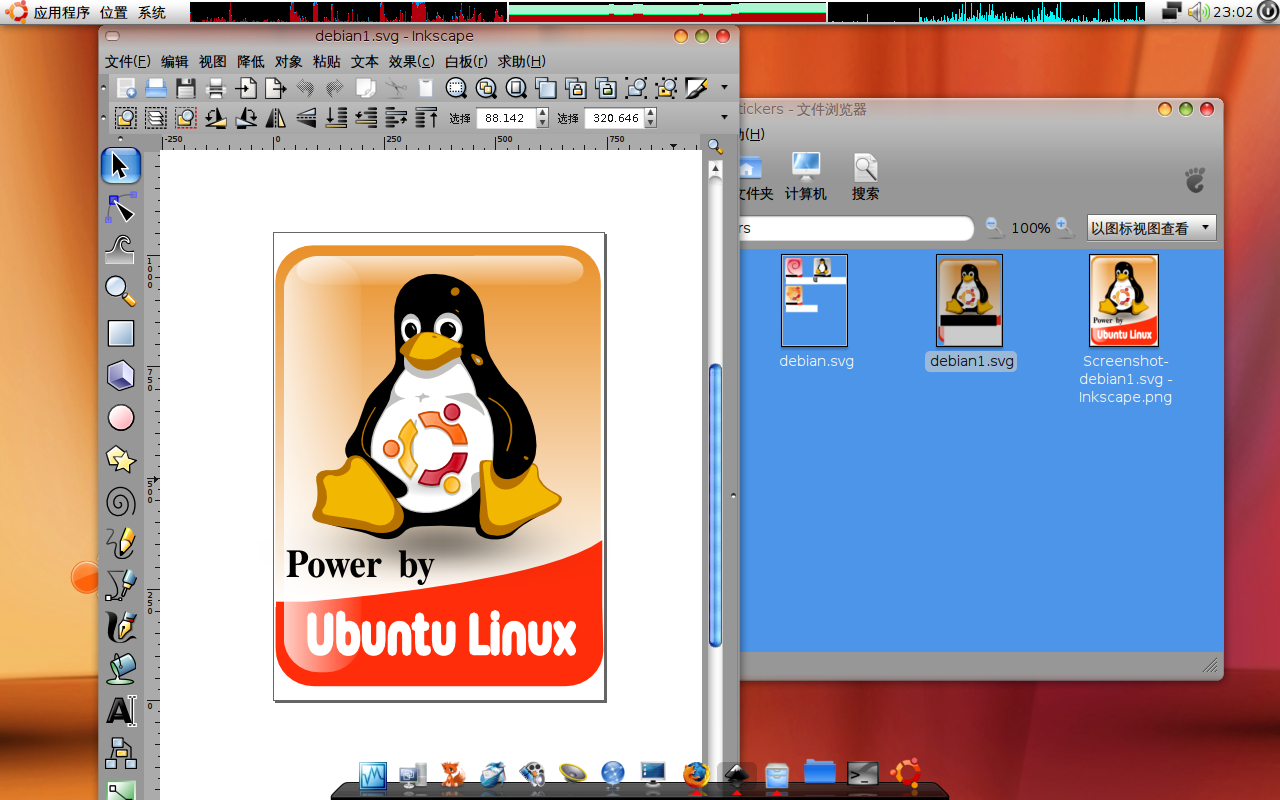Screen dimensions: 1280x800
Task: Select the Pencil freehand tool
Action: 121,543
